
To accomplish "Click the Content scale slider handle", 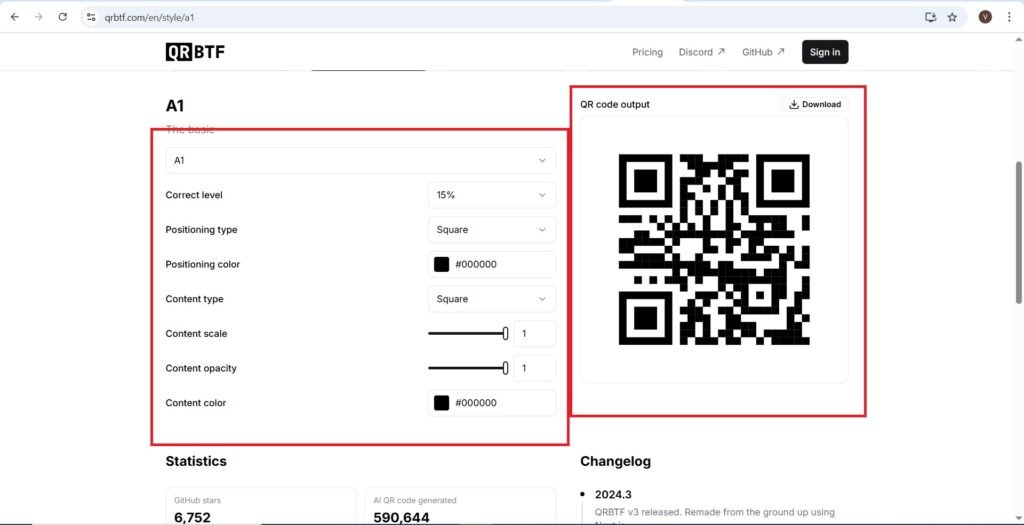I will click(x=505, y=334).
